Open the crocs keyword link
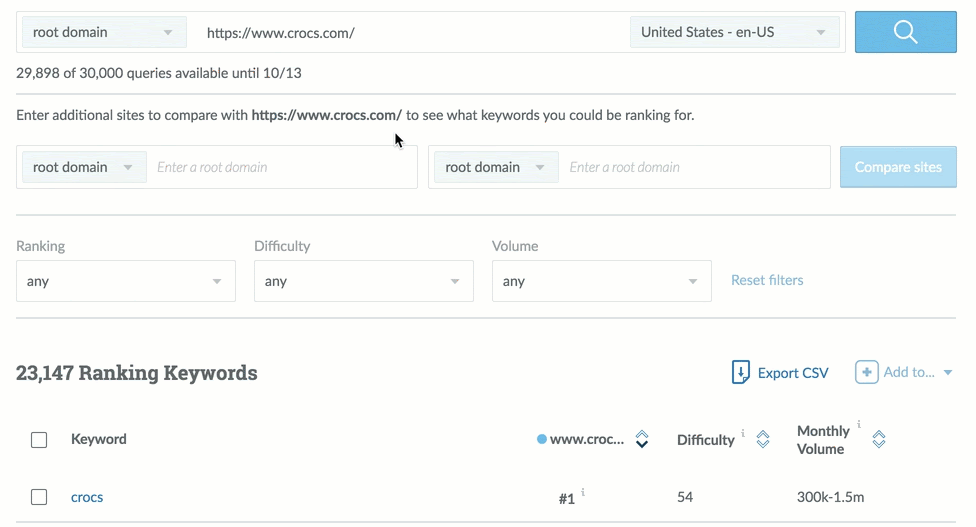This screenshot has height=527, width=976. pos(87,497)
